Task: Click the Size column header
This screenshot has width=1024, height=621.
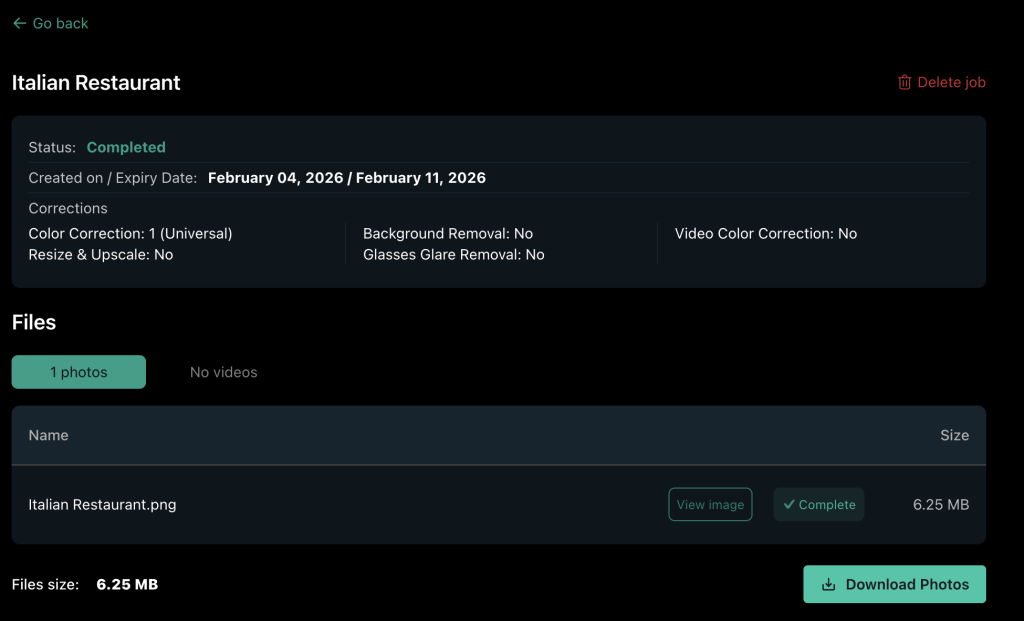Action: (x=954, y=435)
